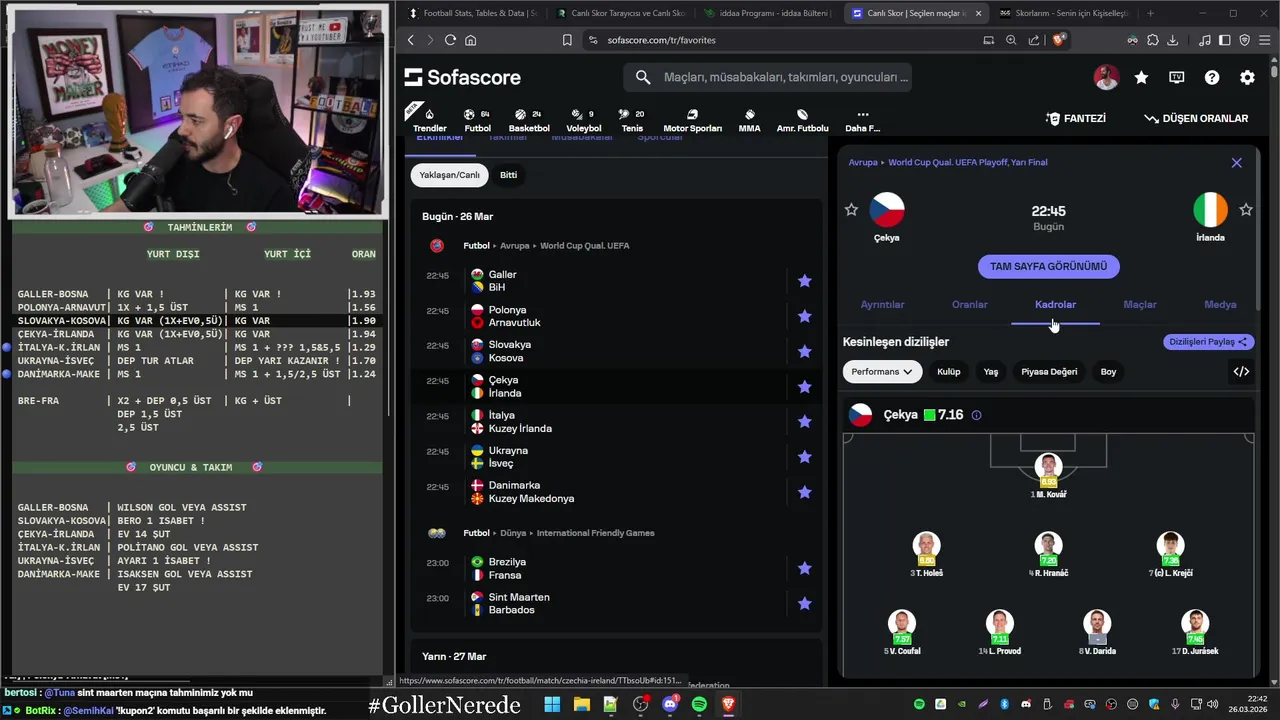Expand the Performans dropdown
1280x720 pixels.
[882, 371]
